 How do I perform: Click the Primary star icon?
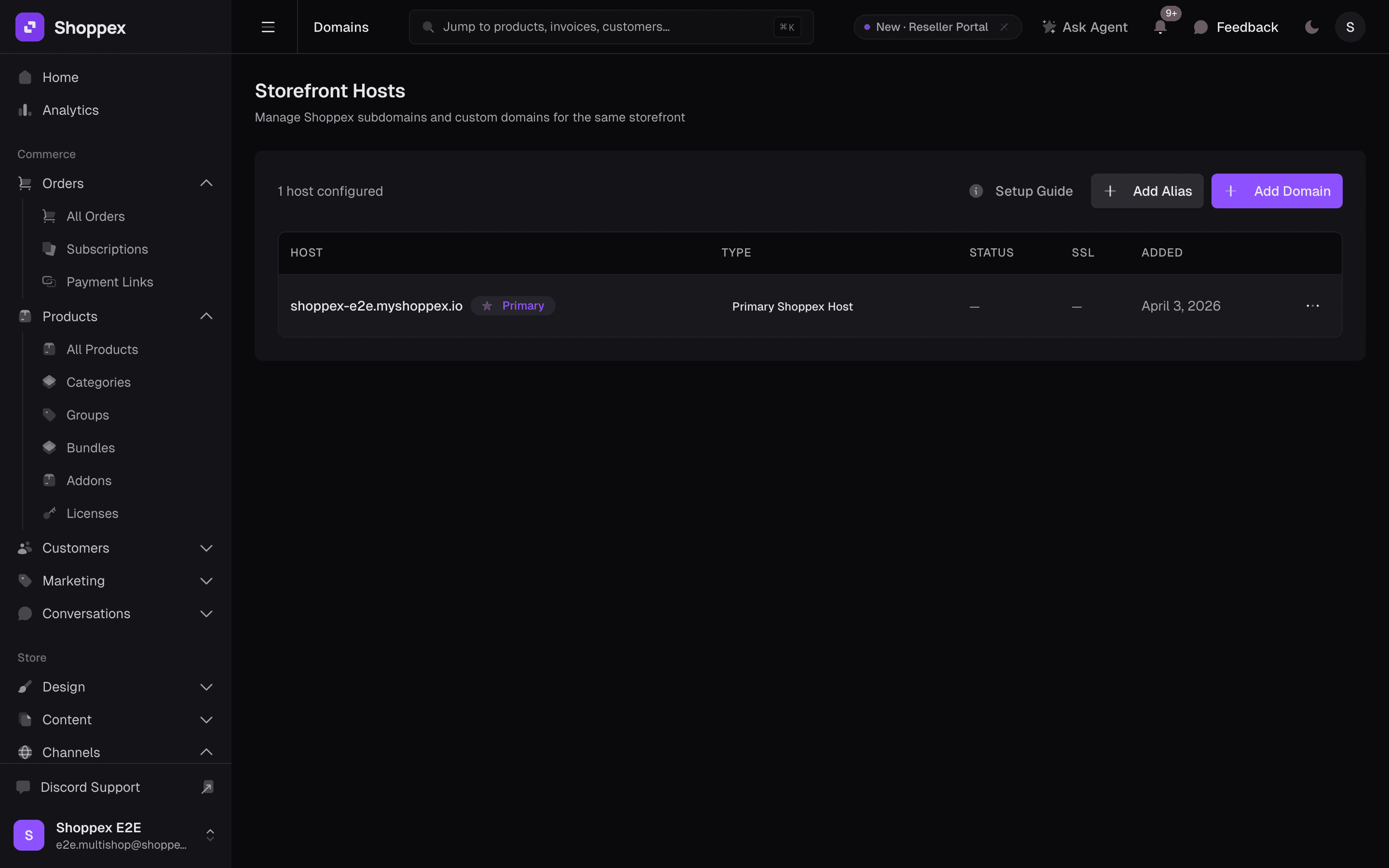pyautogui.click(x=487, y=306)
